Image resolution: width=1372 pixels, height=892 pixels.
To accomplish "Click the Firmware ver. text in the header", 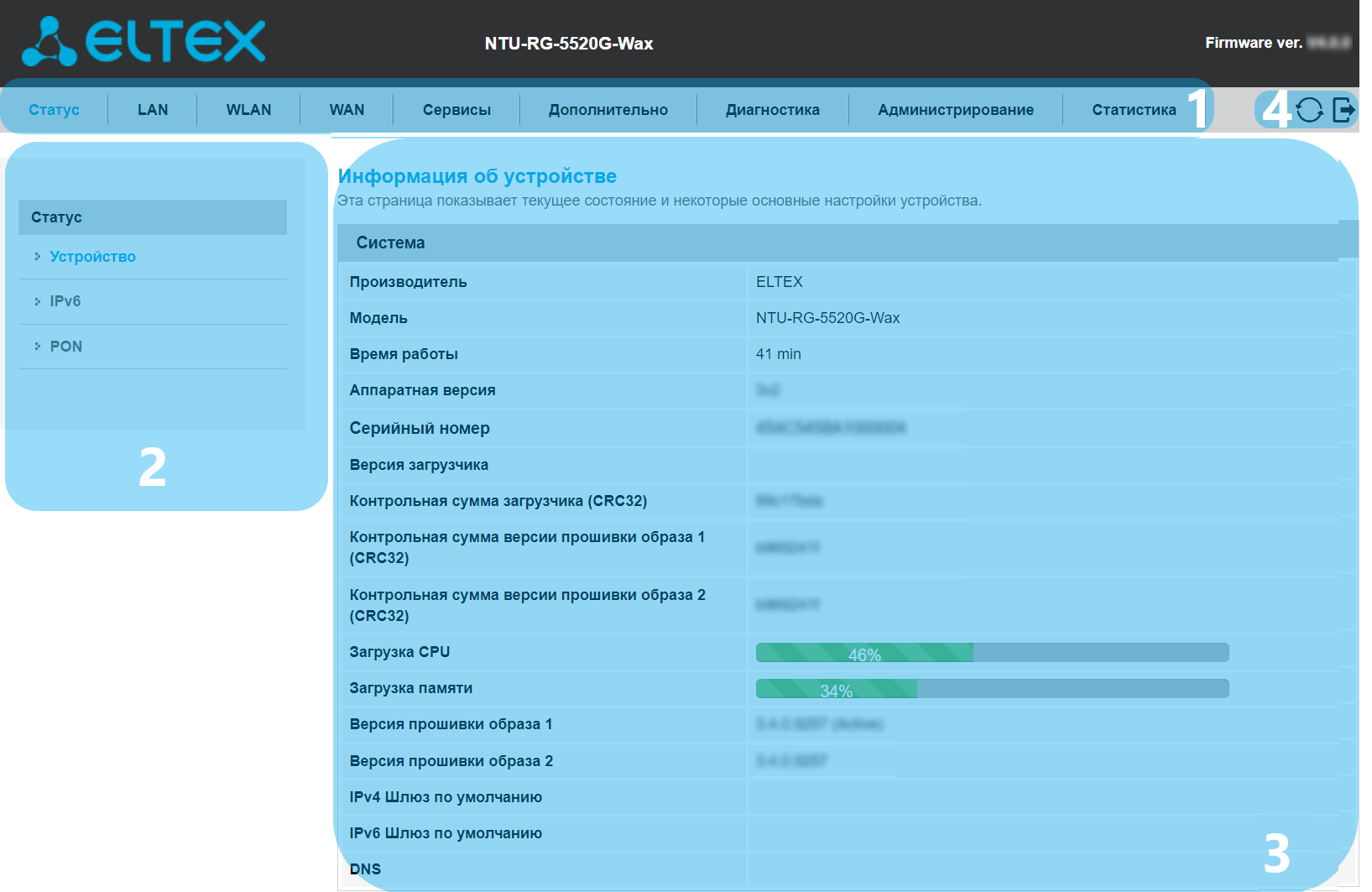I will (x=1254, y=43).
